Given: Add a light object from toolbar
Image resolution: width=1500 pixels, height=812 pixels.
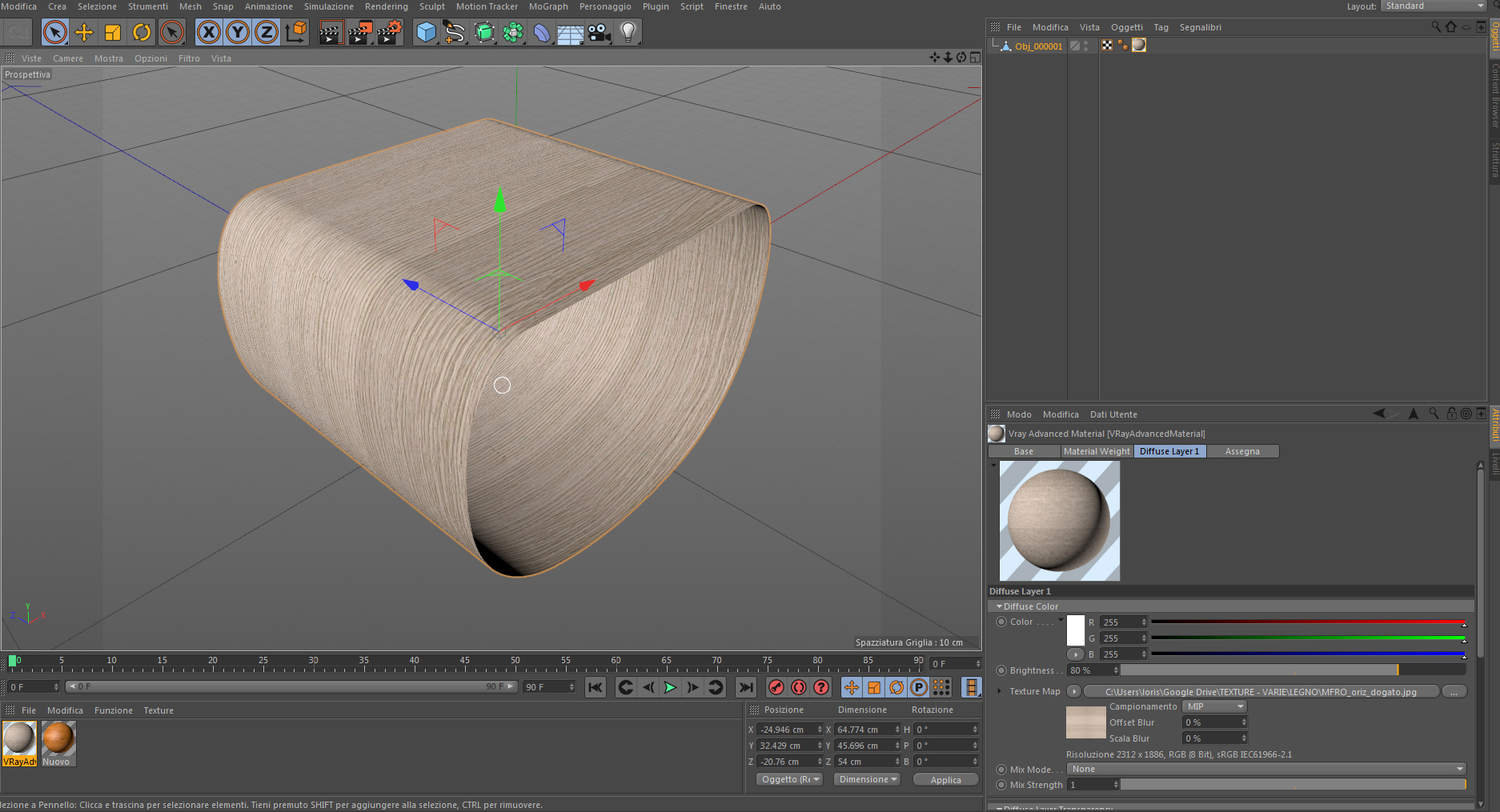Looking at the screenshot, I should (x=628, y=33).
